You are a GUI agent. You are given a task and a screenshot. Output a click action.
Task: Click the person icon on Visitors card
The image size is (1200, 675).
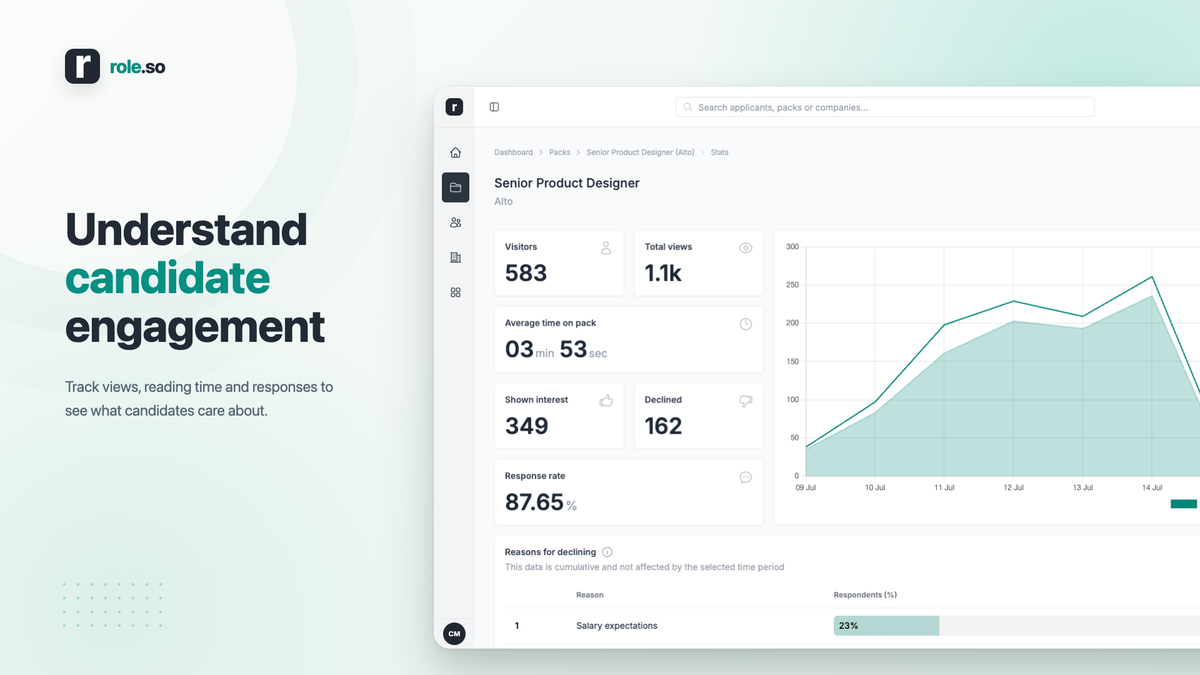point(606,248)
